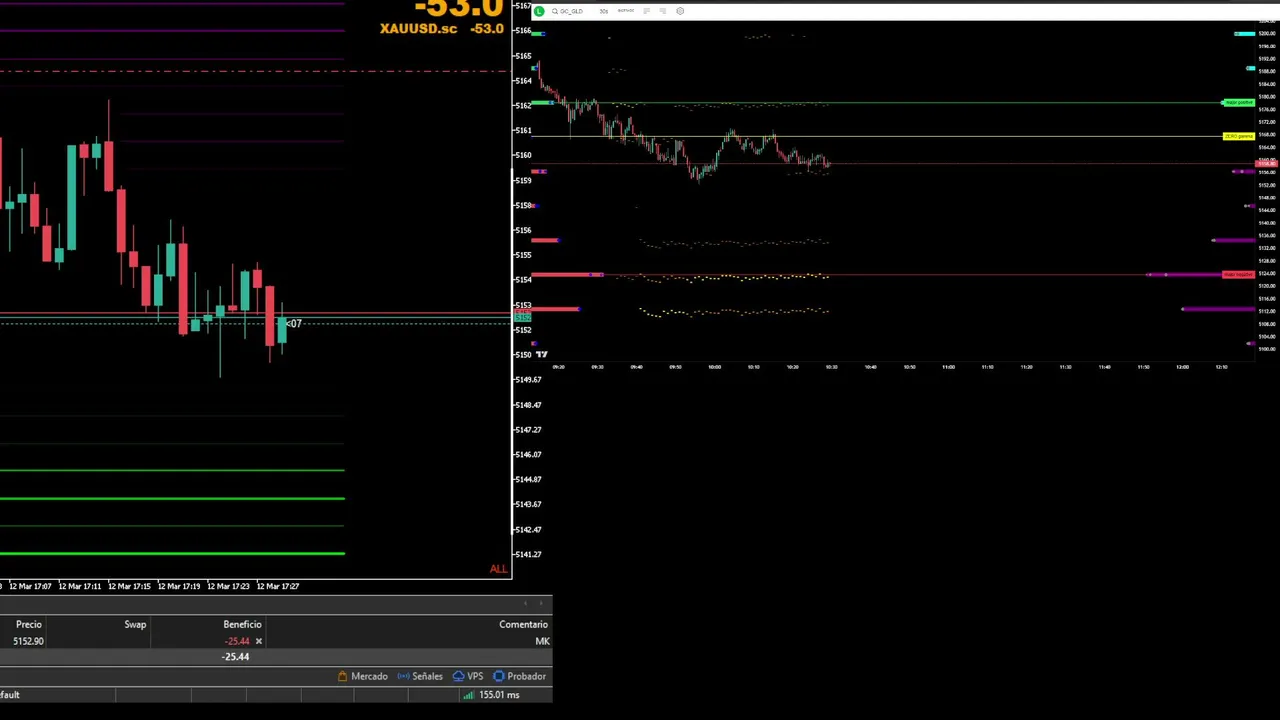Open the 30s timeframe selector
The width and height of the screenshot is (1280, 720).
point(603,11)
